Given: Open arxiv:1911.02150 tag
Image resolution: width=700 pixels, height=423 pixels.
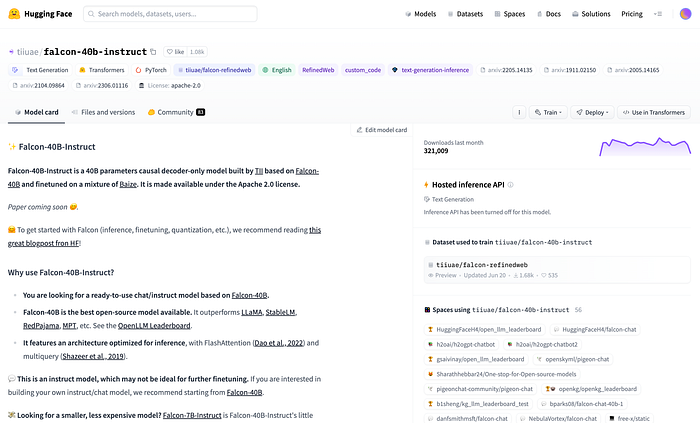Looking at the screenshot, I should [570, 70].
